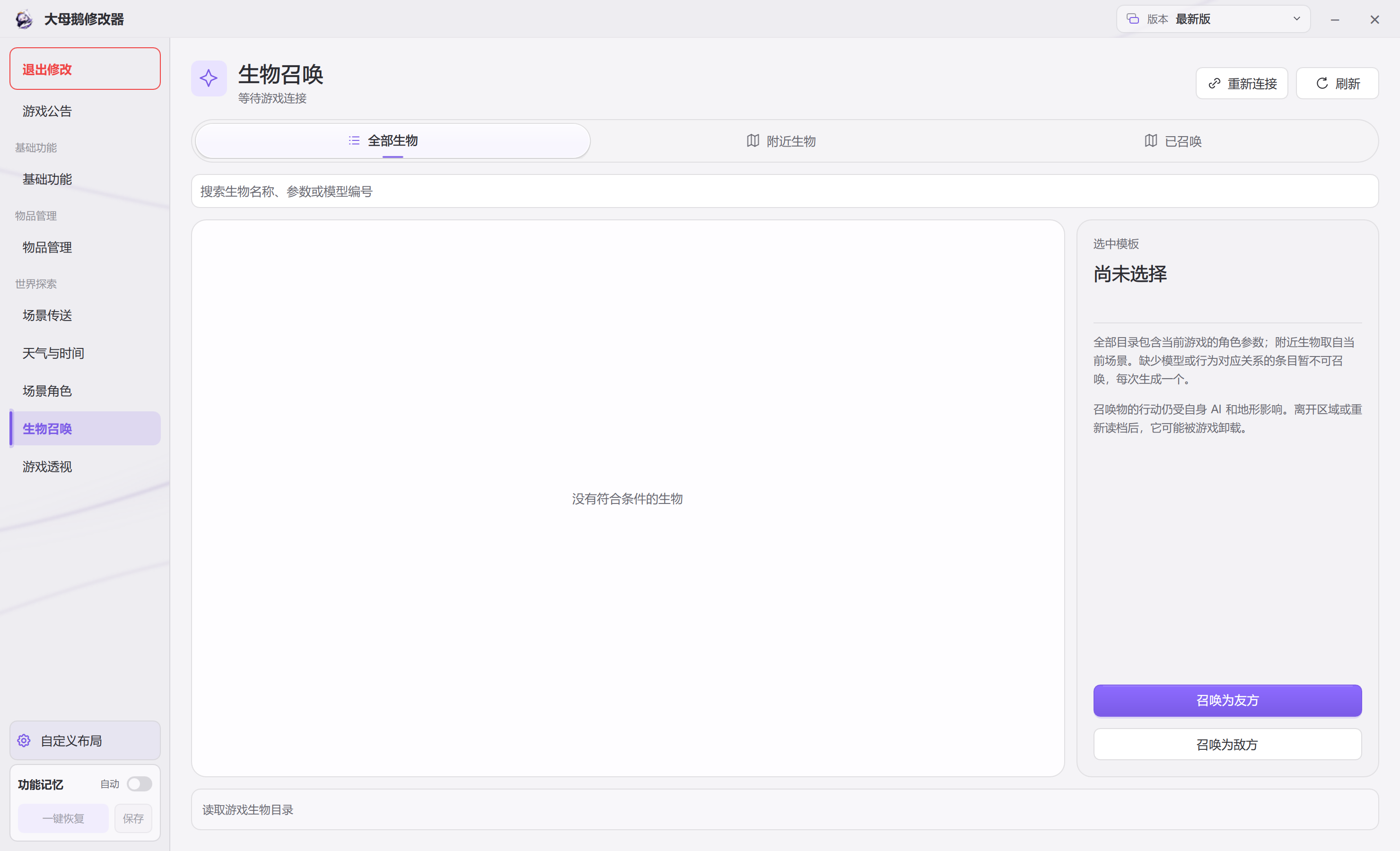Focus the 搜索生物名称 search field
Viewport: 1400px width, 851px height.
785,191
